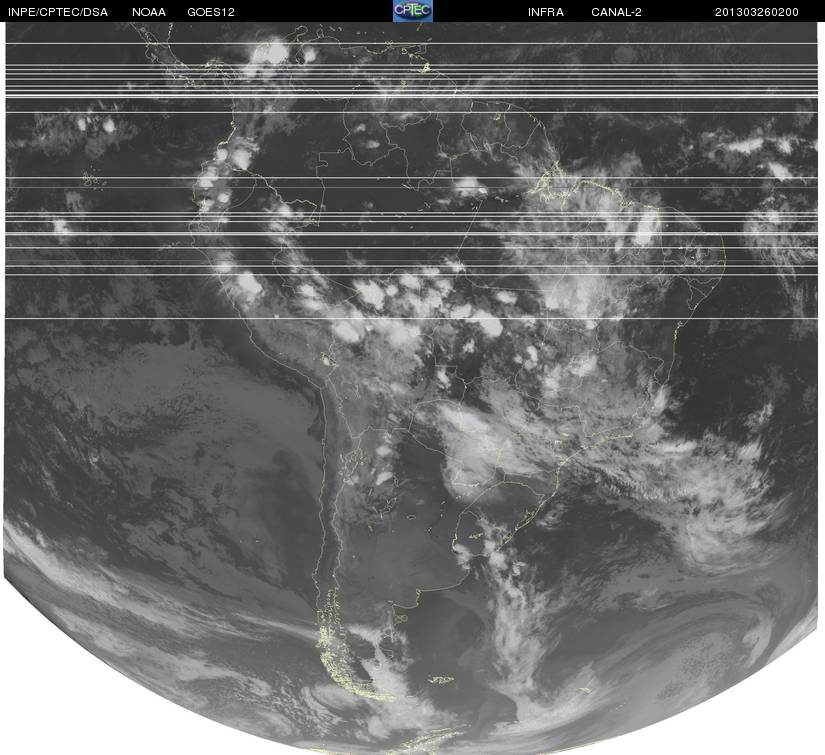Select the INPE/CPTEC/DSA header text
The height and width of the screenshot is (755, 825).
coord(58,12)
